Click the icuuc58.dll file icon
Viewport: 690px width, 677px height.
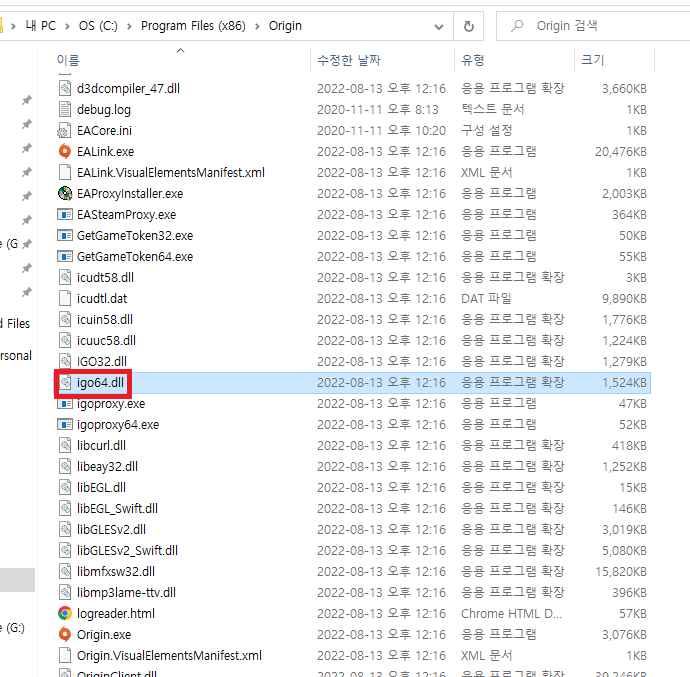click(65, 341)
